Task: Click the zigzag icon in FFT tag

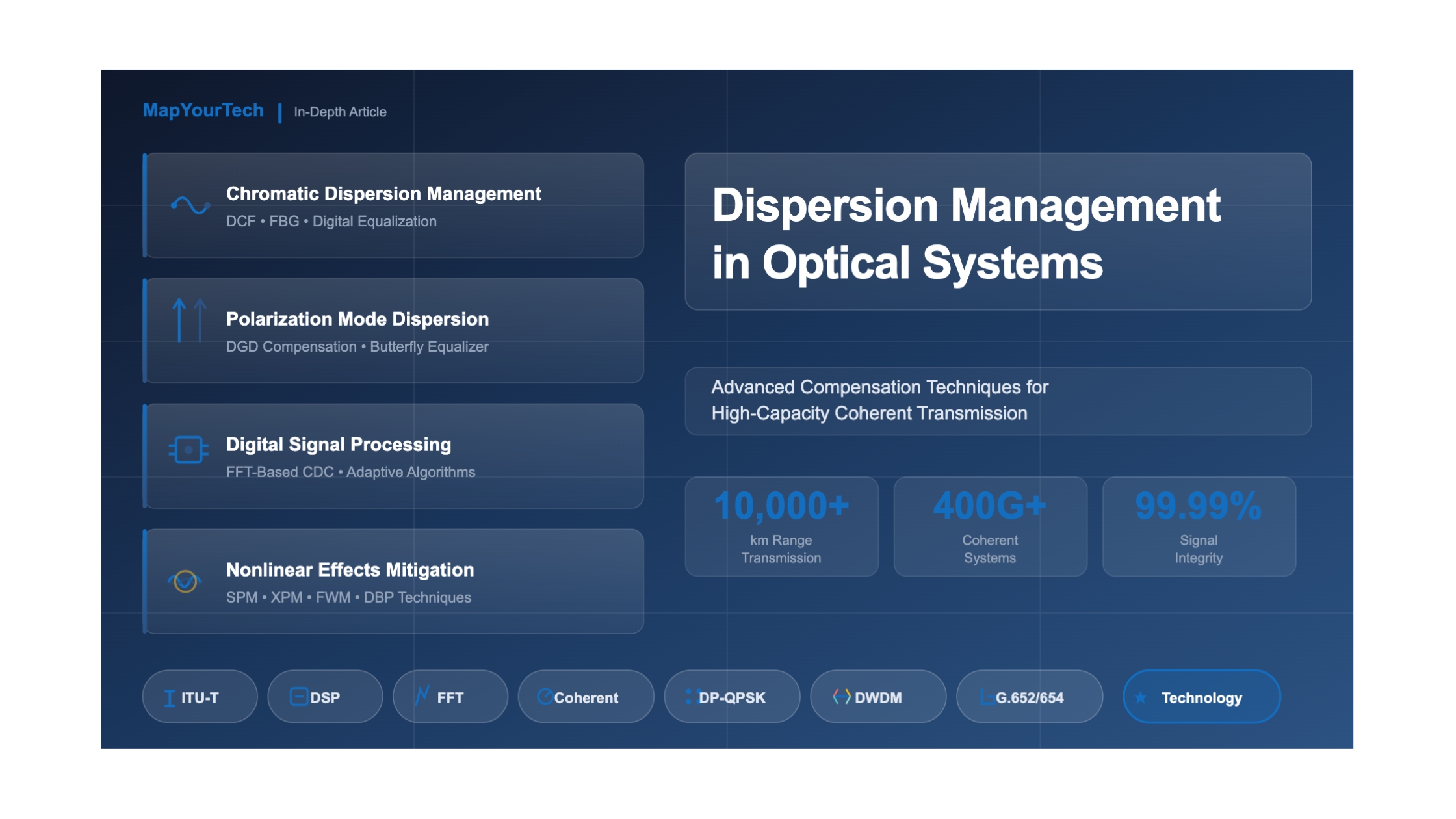Action: [x=422, y=695]
